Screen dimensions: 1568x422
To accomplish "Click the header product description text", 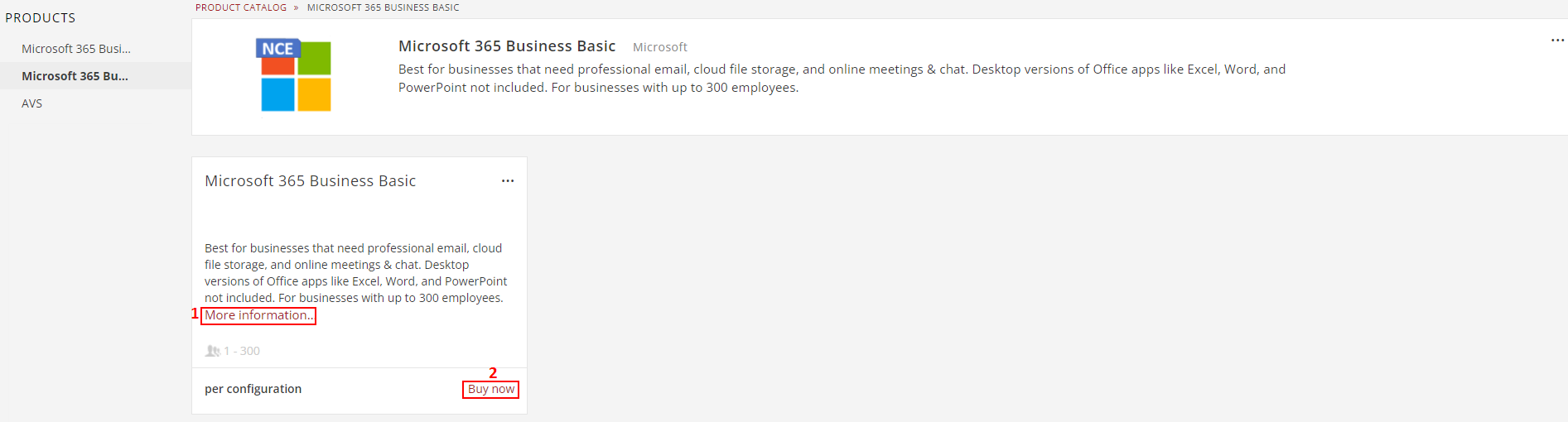I will (842, 79).
